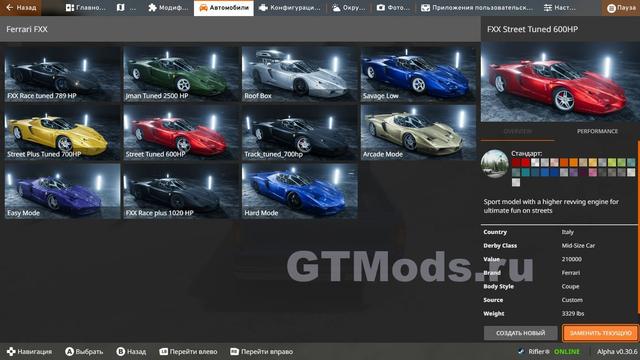Choose the Arcade Mode gold car

418,132
